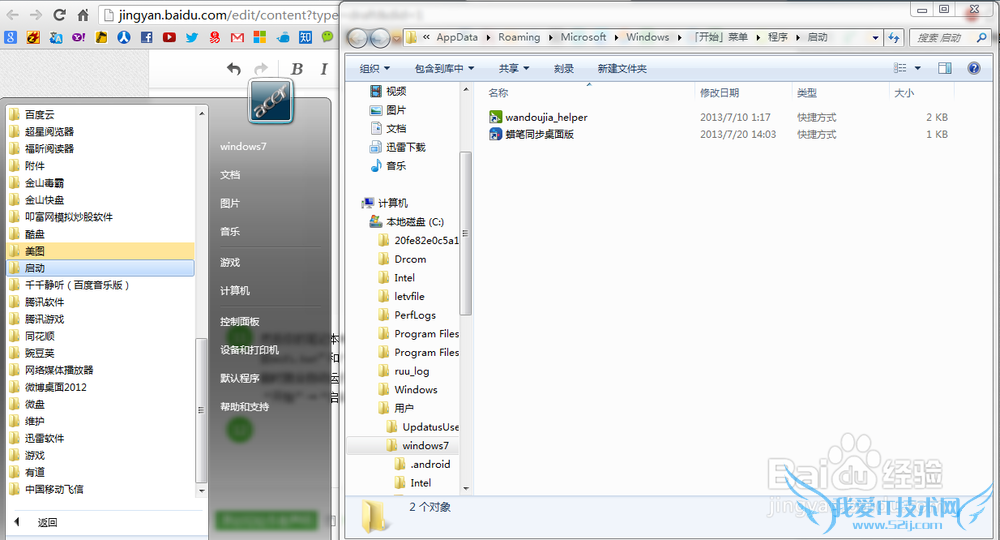Click the navigation pane vertical scrollbar

[x=466, y=233]
